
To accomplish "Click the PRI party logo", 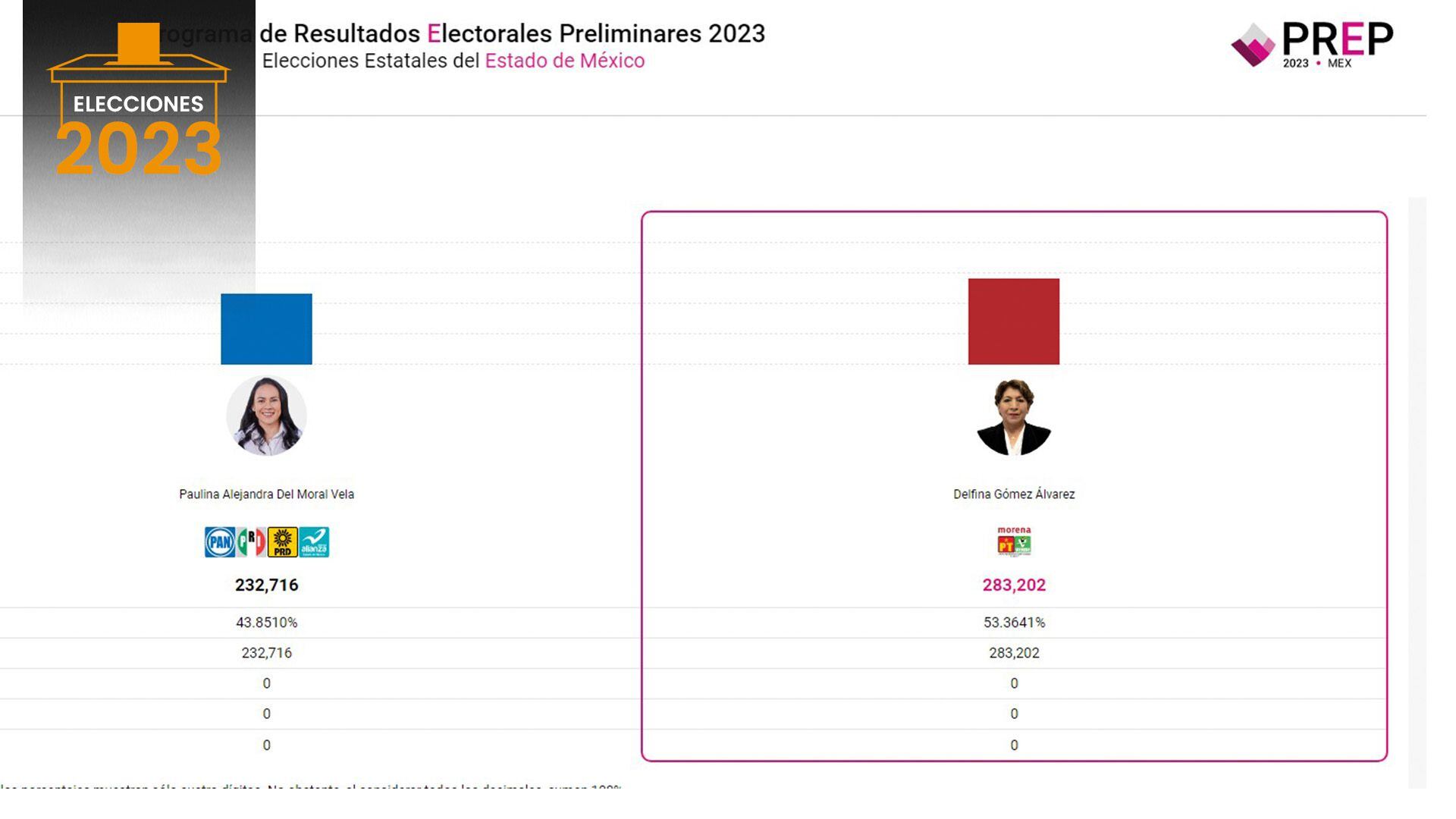I will tap(251, 542).
